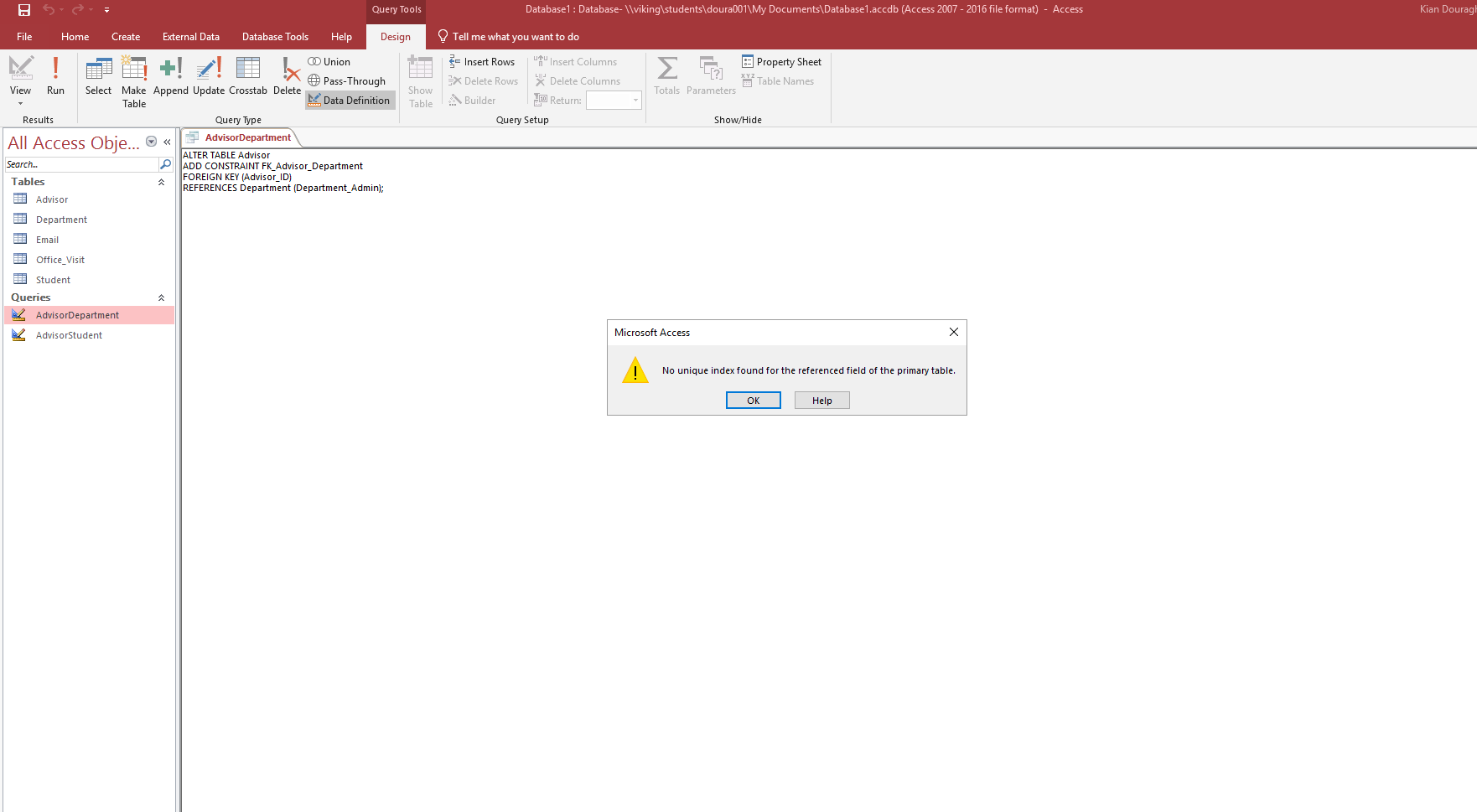
Task: Select the Union query type
Action: point(329,62)
